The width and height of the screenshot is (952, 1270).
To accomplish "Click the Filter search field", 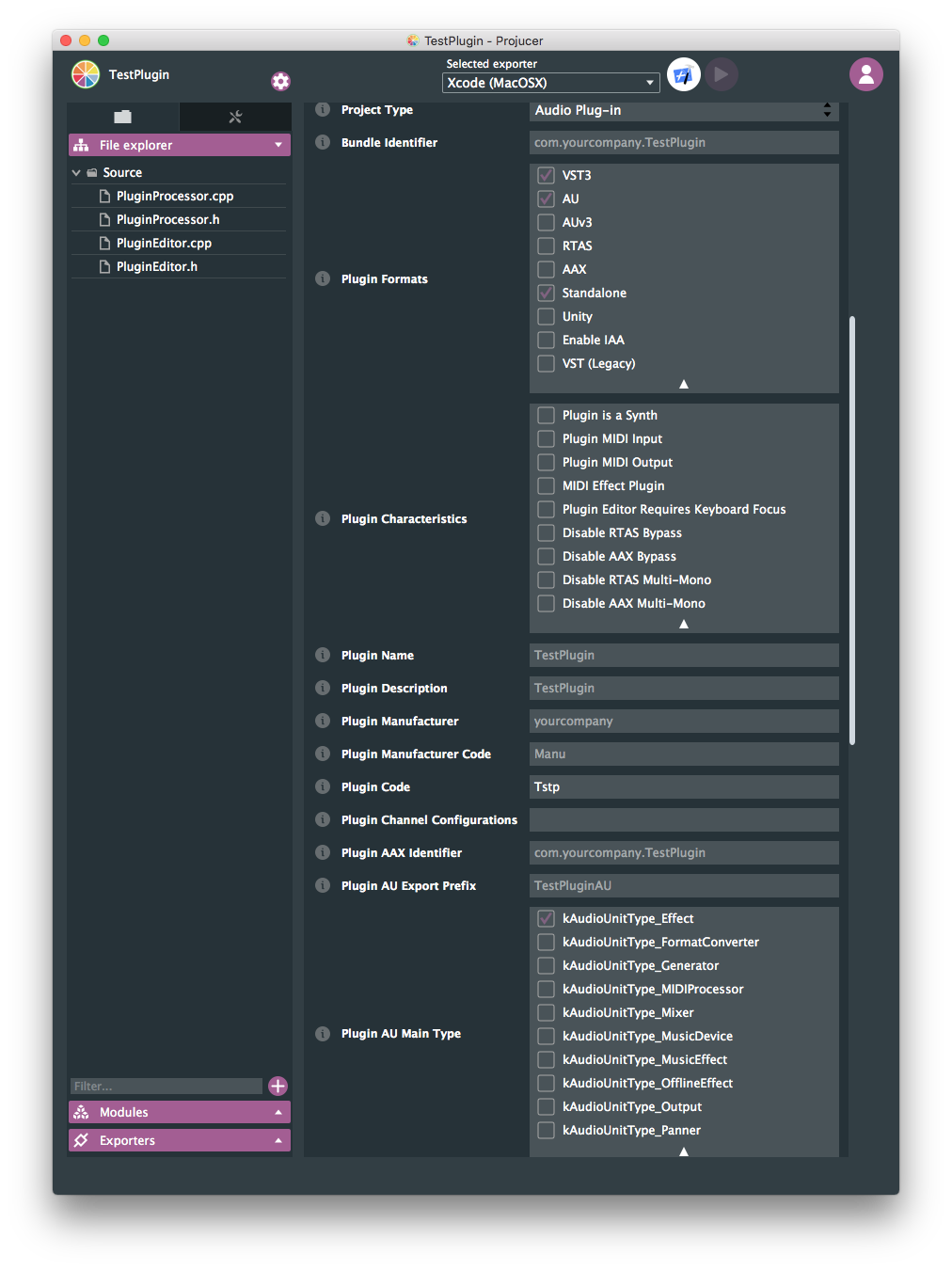I will (x=167, y=1086).
